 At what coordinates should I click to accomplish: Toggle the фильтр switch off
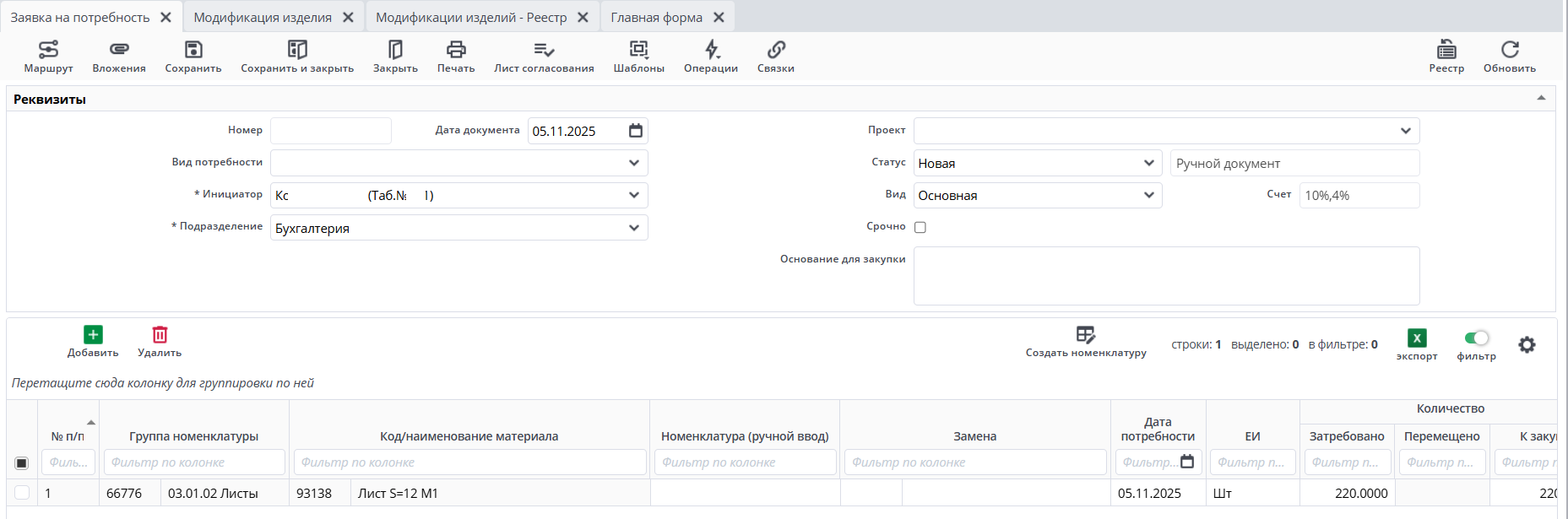click(1477, 338)
